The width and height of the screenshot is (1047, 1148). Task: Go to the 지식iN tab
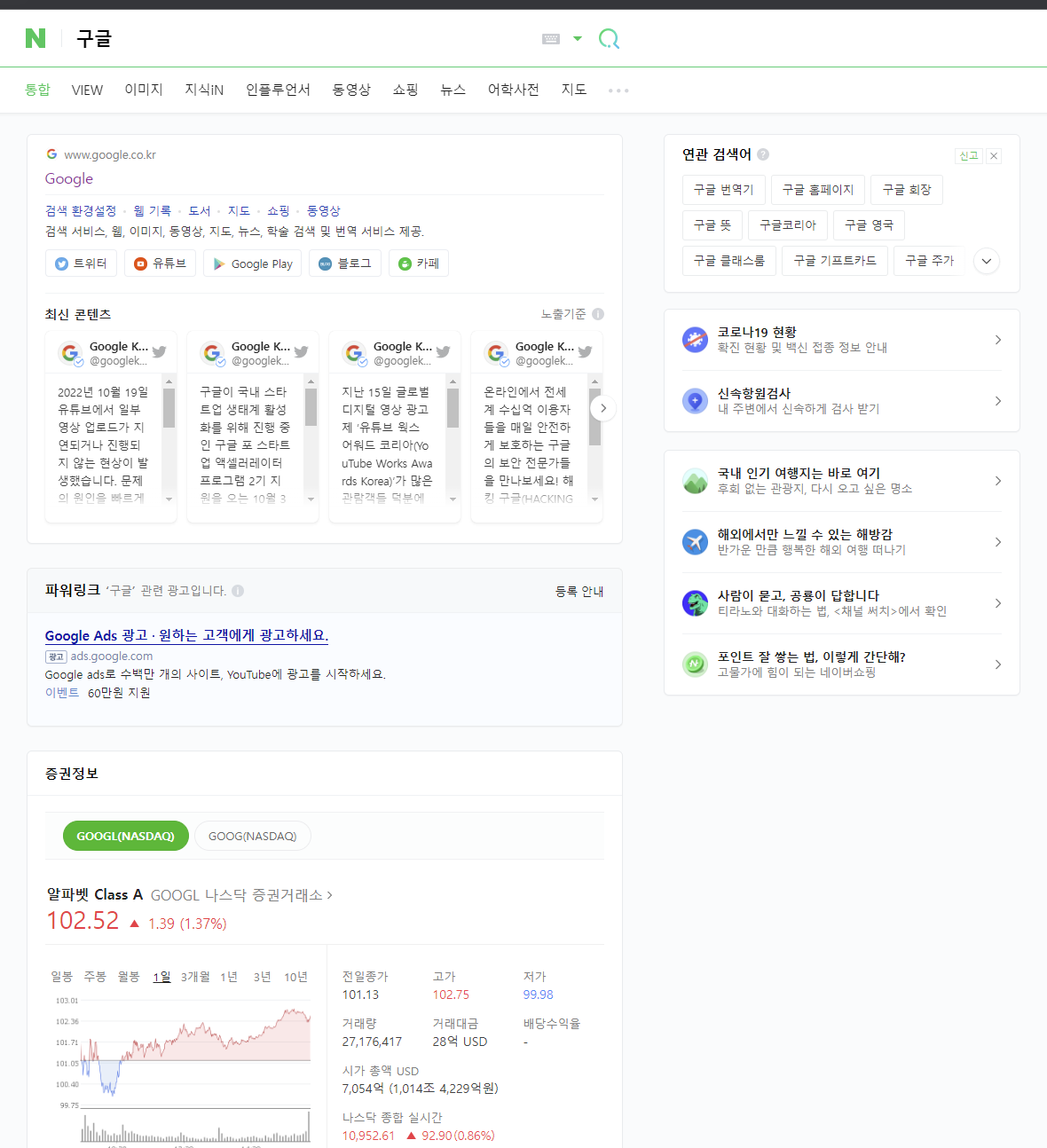click(204, 90)
